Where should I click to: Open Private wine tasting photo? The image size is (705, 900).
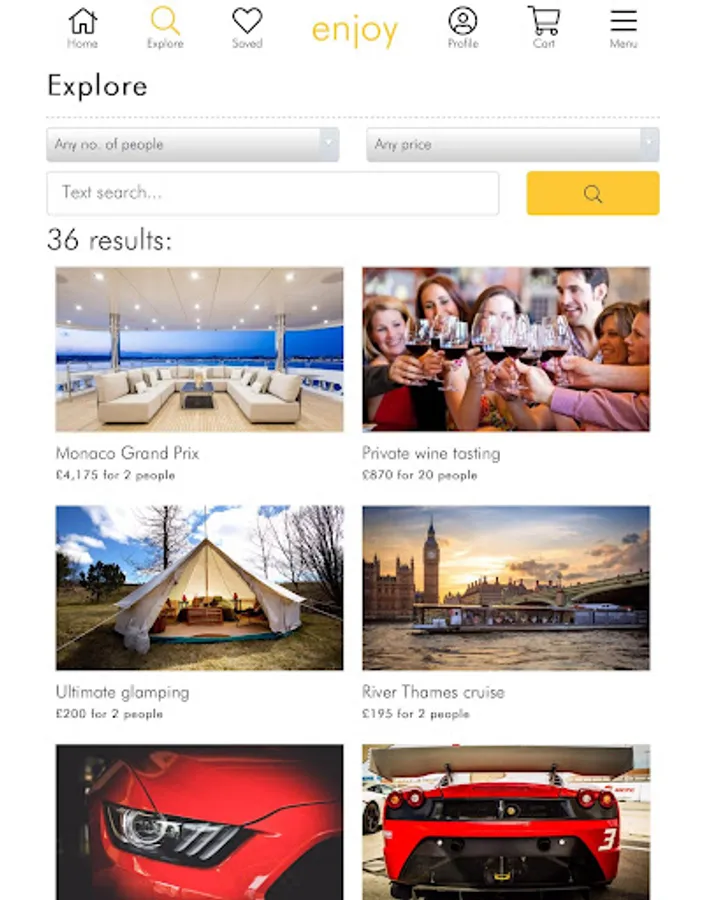coord(506,349)
